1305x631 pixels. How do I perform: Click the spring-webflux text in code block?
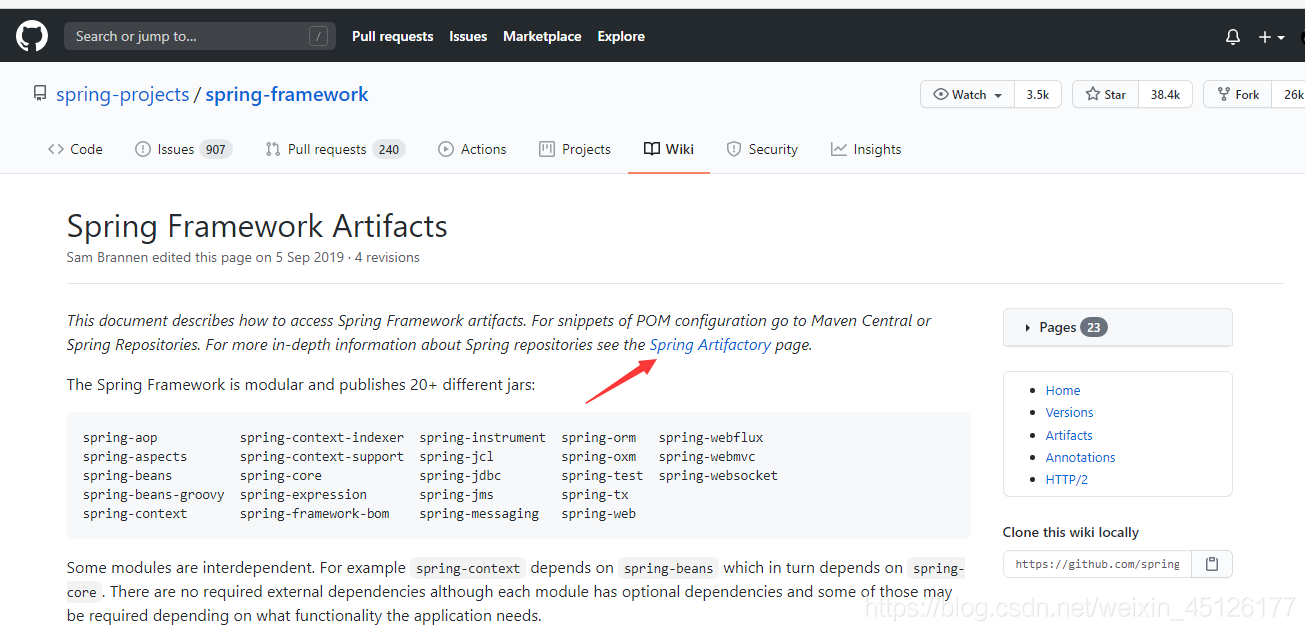pyautogui.click(x=711, y=437)
